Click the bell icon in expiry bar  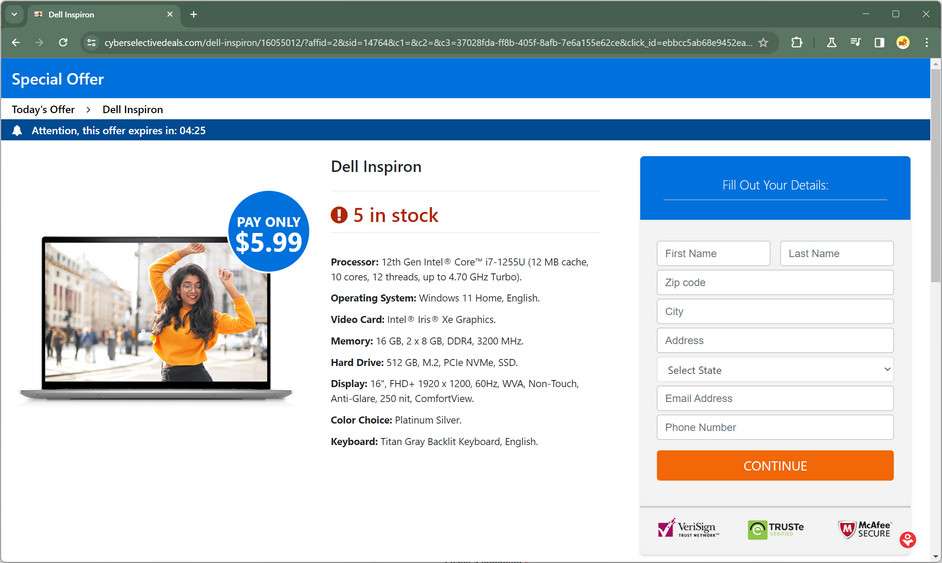[x=17, y=130]
